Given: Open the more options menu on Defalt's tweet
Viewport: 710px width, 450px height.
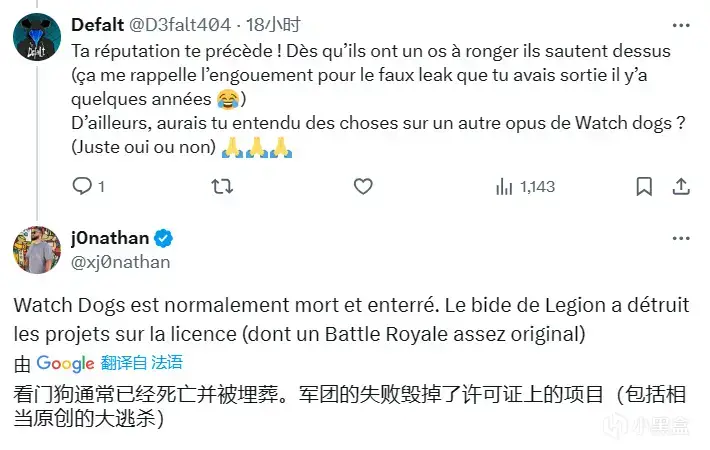Looking at the screenshot, I should coord(681,25).
